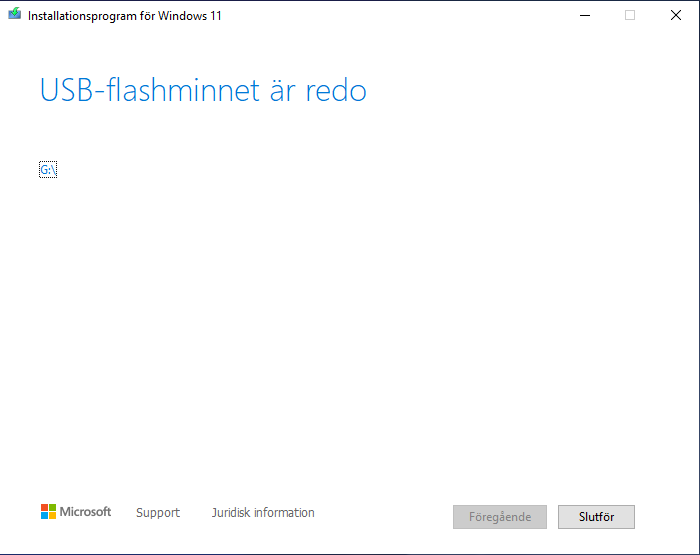Open the Support link
The height and width of the screenshot is (555, 700).
[158, 513]
